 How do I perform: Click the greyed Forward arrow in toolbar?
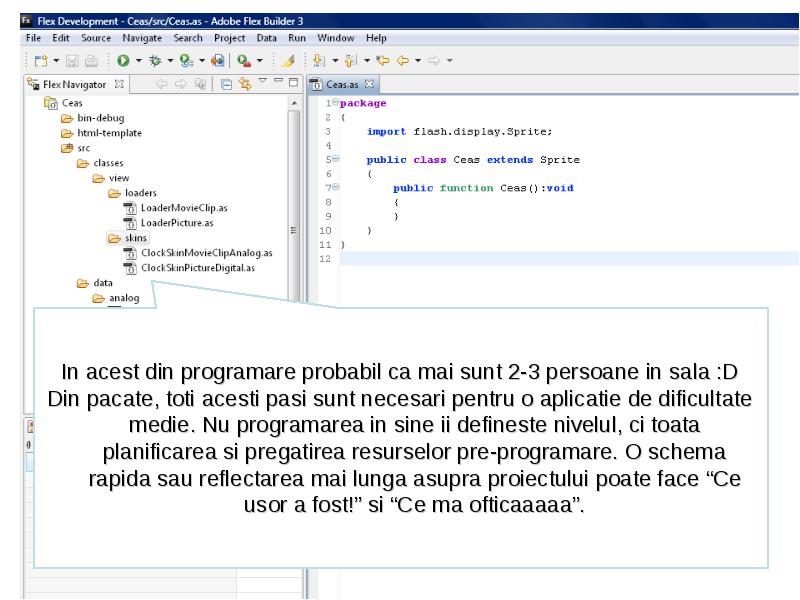pyautogui.click(x=434, y=61)
